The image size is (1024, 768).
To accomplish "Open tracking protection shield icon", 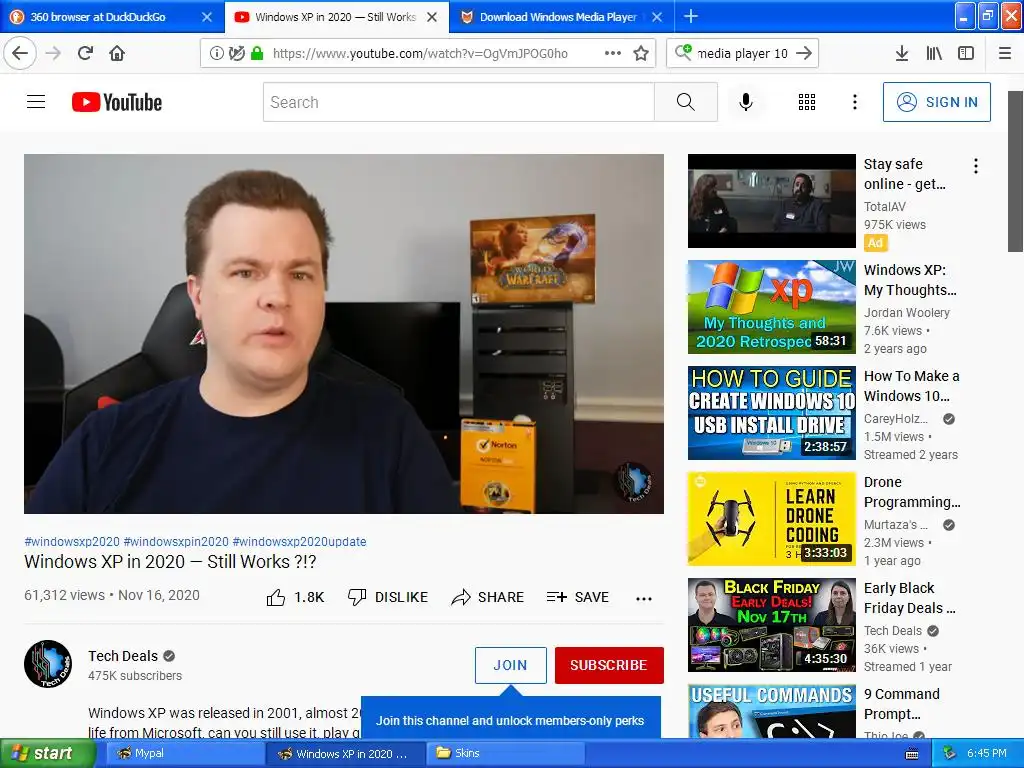I will click(x=236, y=53).
